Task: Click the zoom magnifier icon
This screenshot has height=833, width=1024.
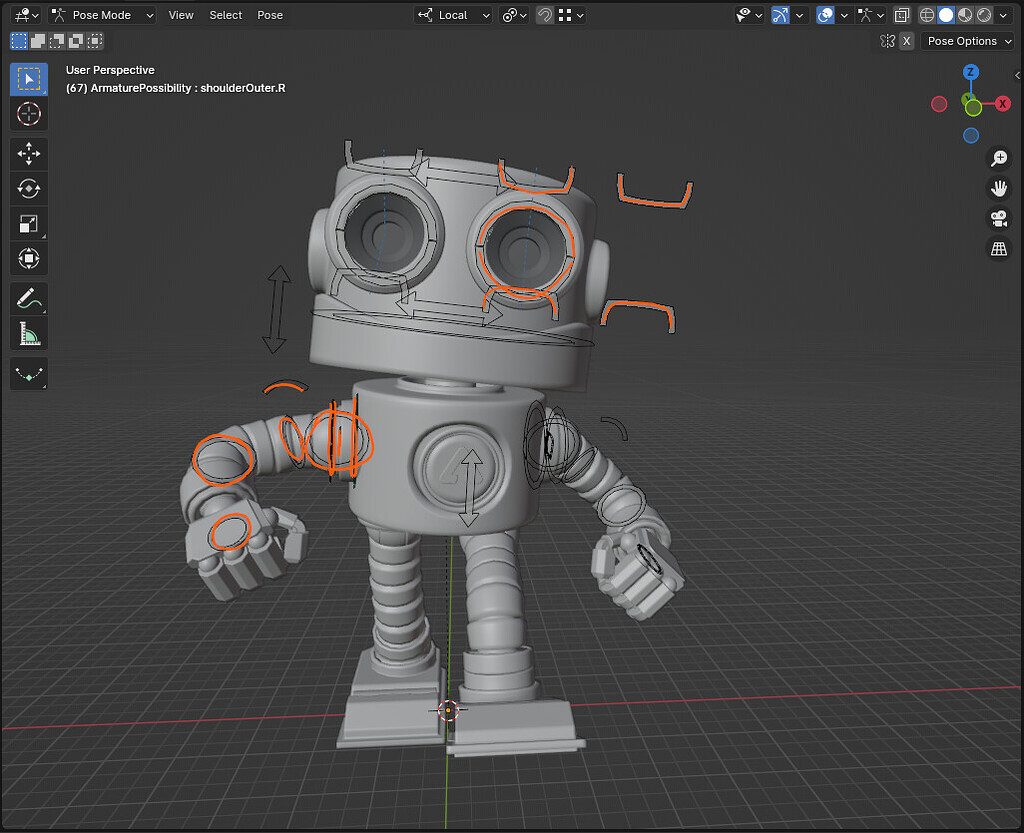Action: 999,157
